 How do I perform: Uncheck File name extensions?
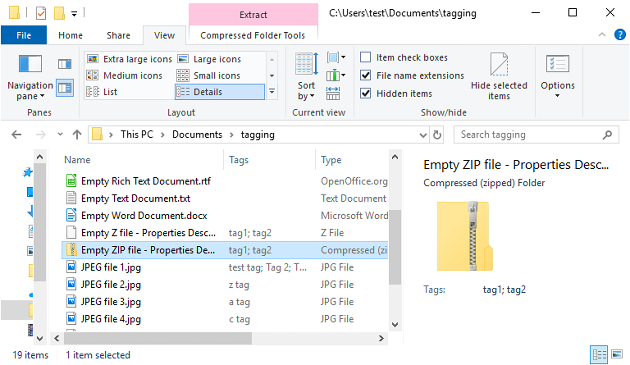pyautogui.click(x=365, y=76)
